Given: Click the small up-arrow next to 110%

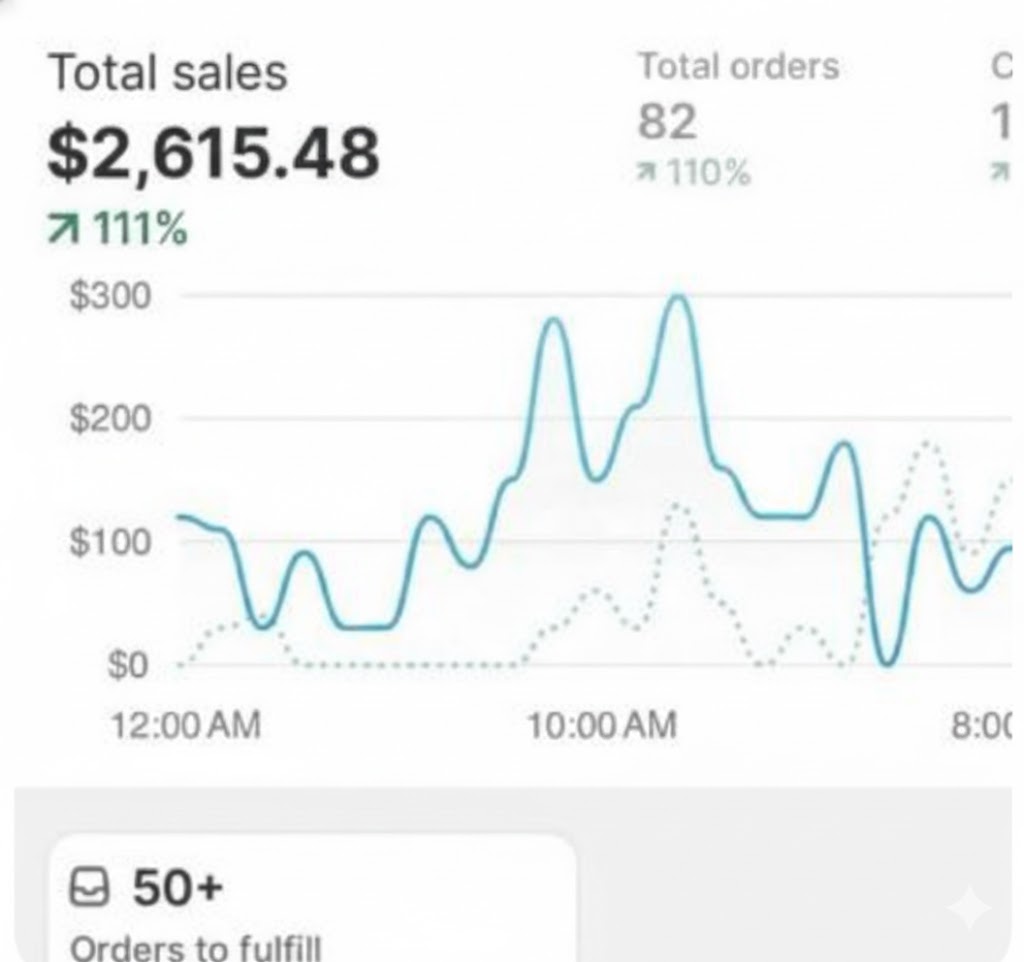Looking at the screenshot, I should coord(648,175).
